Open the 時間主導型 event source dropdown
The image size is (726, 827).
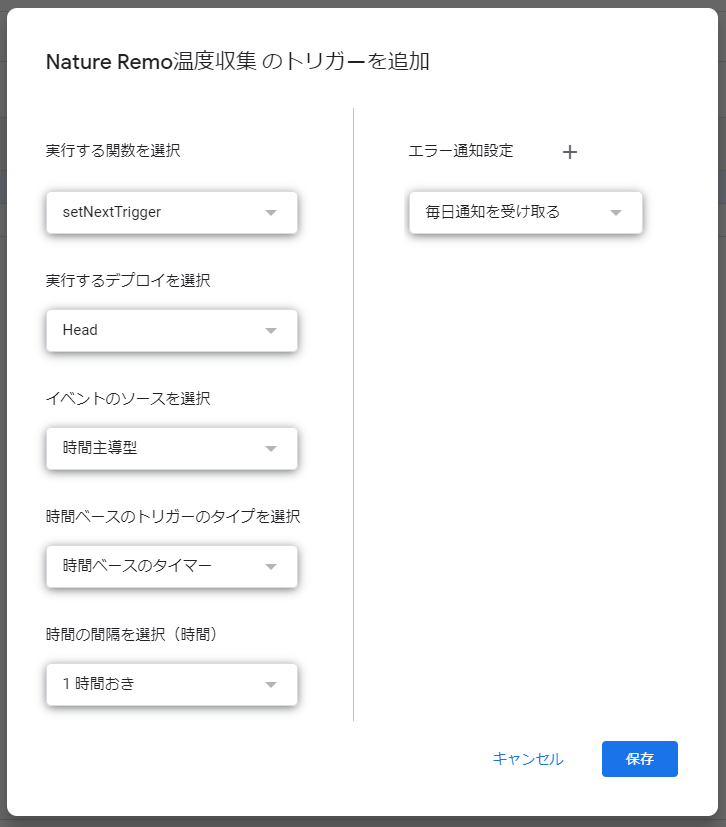(172, 448)
